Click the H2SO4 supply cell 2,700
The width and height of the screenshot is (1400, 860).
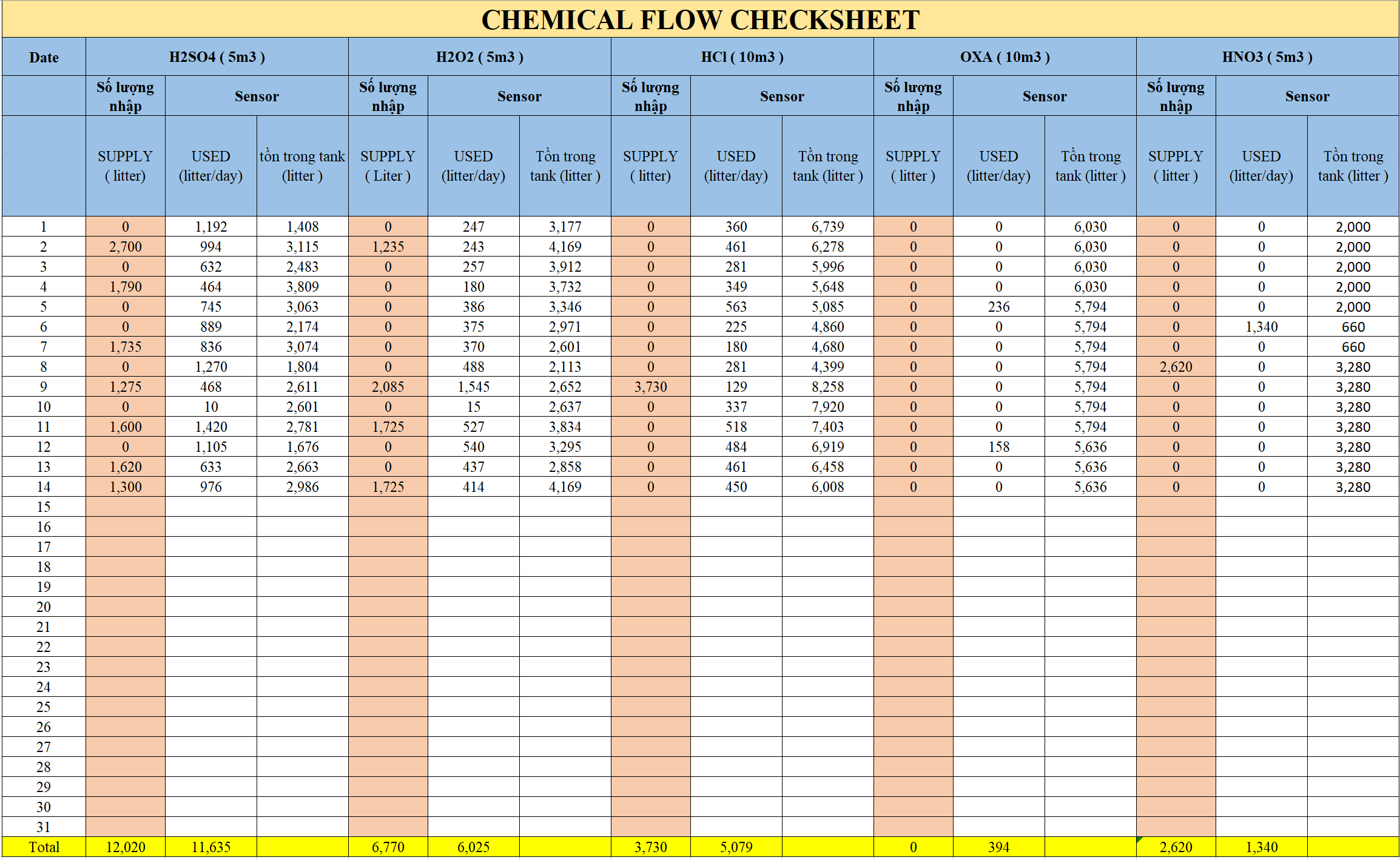pyautogui.click(x=126, y=247)
